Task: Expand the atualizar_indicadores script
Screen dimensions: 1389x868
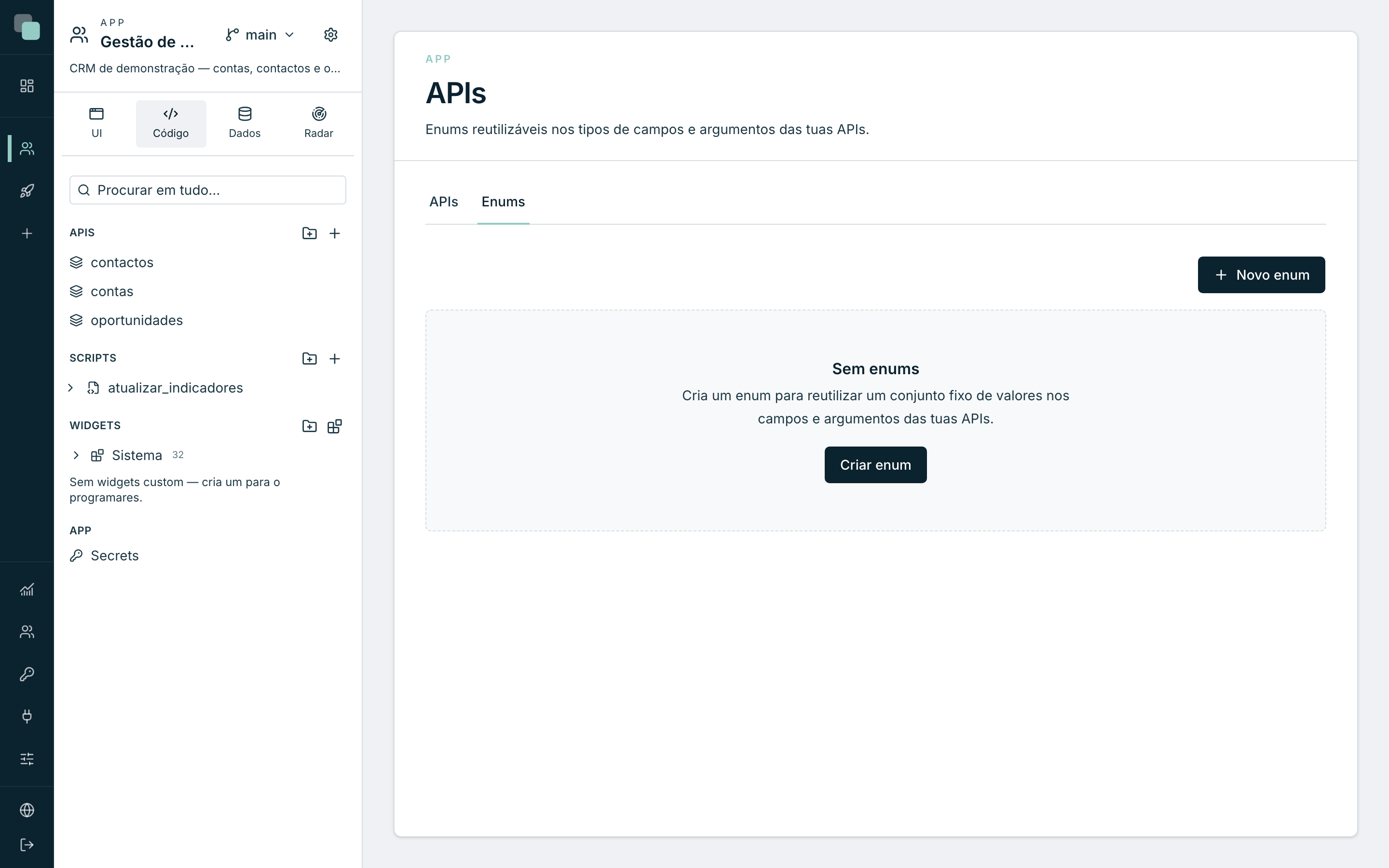Action: pyautogui.click(x=70, y=388)
